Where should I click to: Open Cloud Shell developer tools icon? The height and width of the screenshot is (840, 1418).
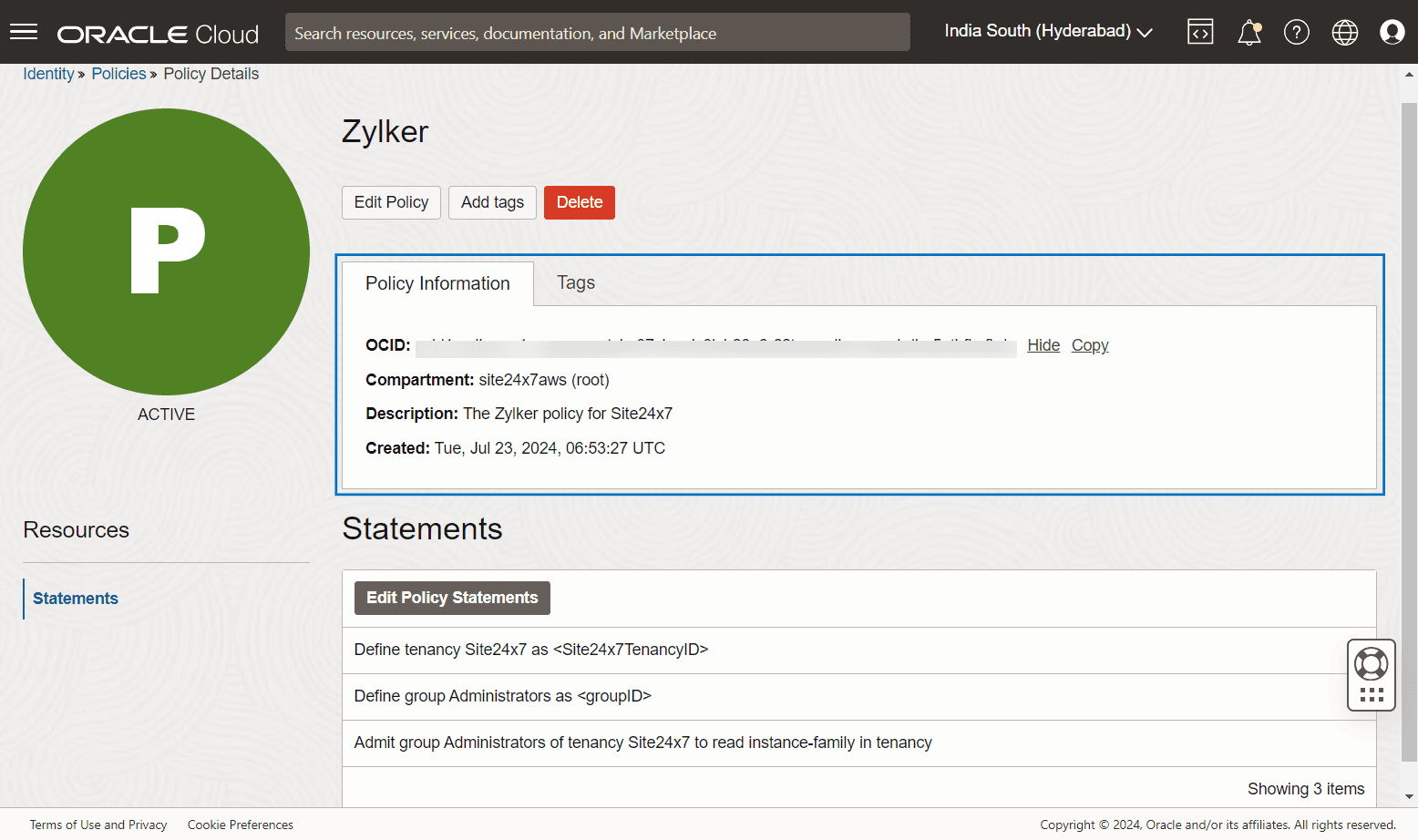tap(1200, 33)
